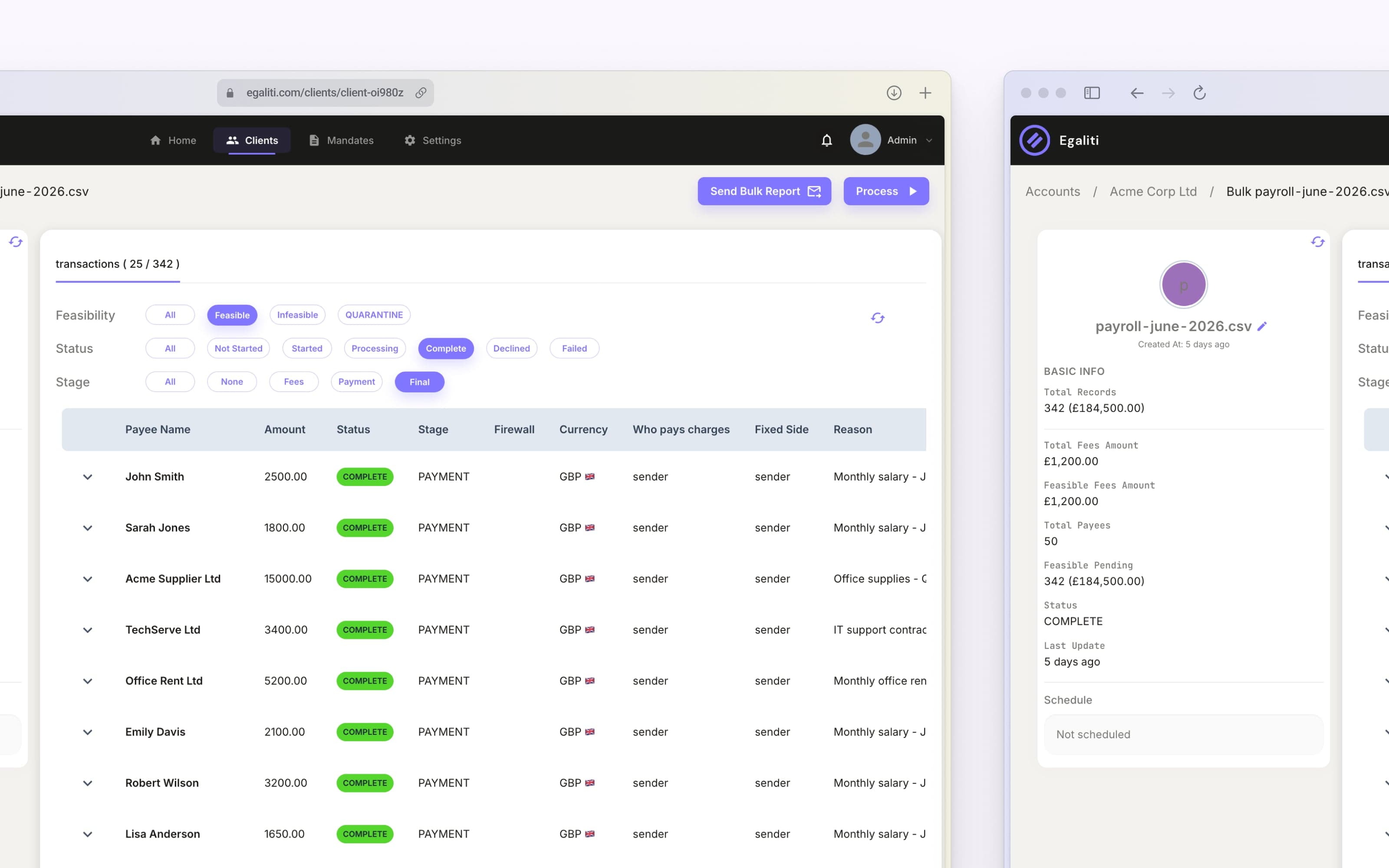Expand the Acme Supplier Ltd row
The image size is (1389, 868).
(x=87, y=579)
